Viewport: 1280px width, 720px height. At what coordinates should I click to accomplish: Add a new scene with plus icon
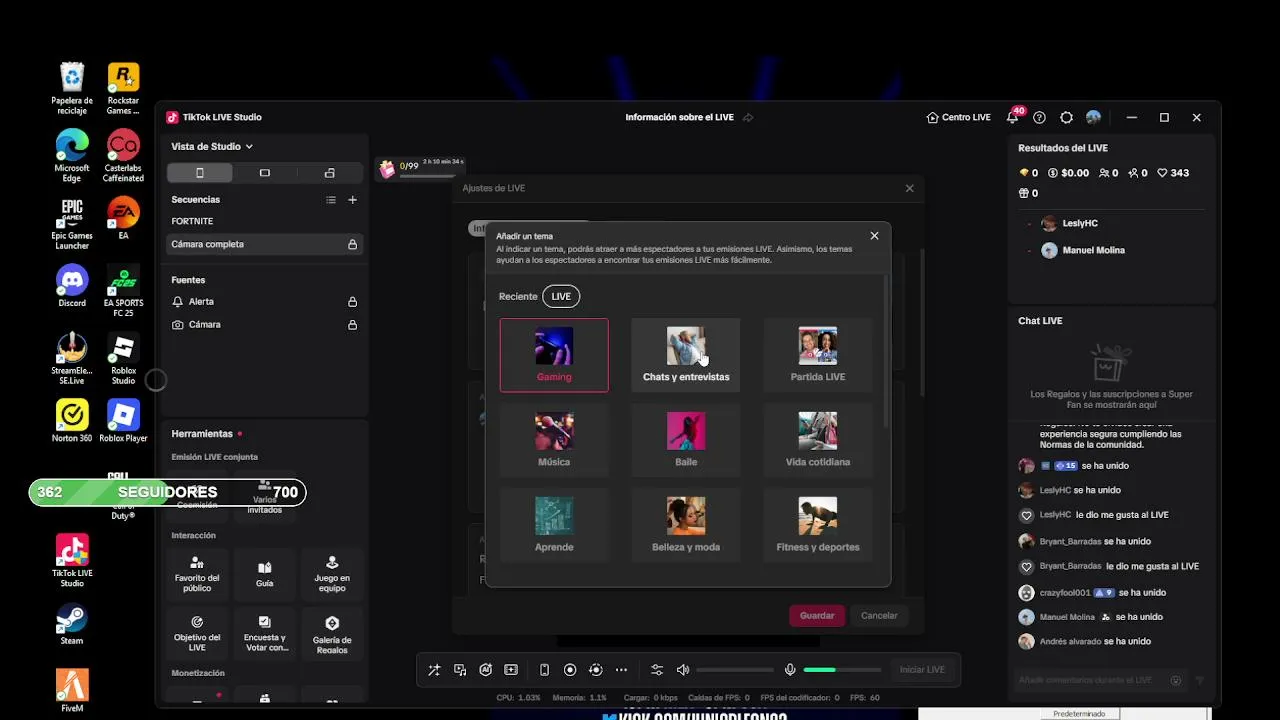pos(352,200)
